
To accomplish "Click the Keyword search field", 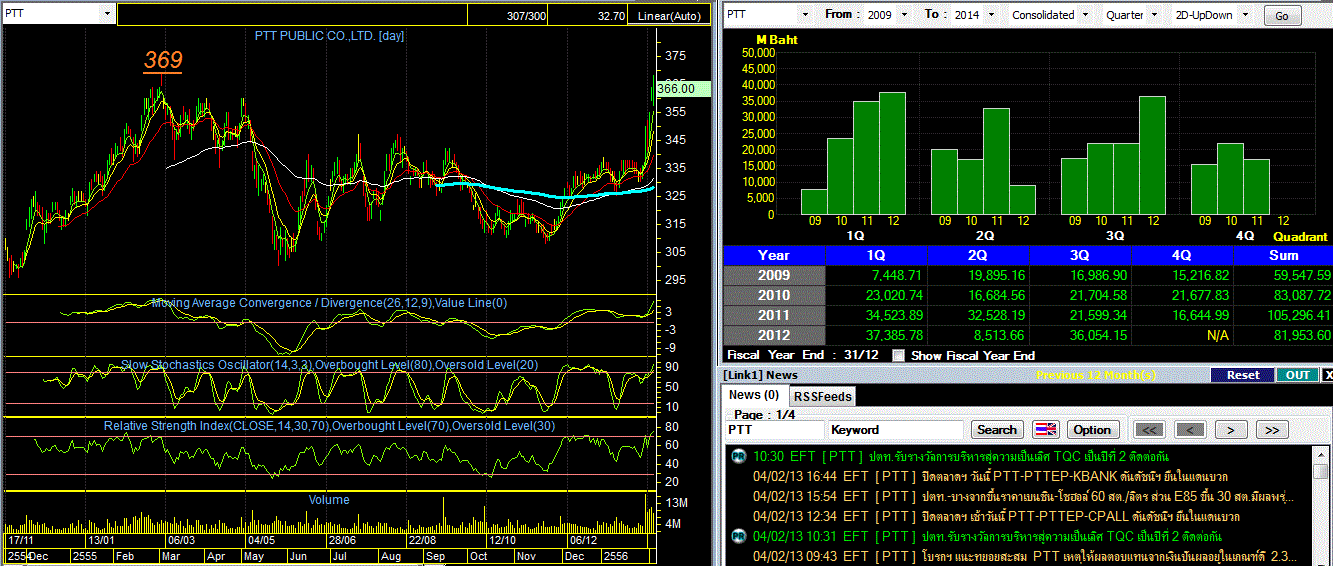I will coord(896,430).
